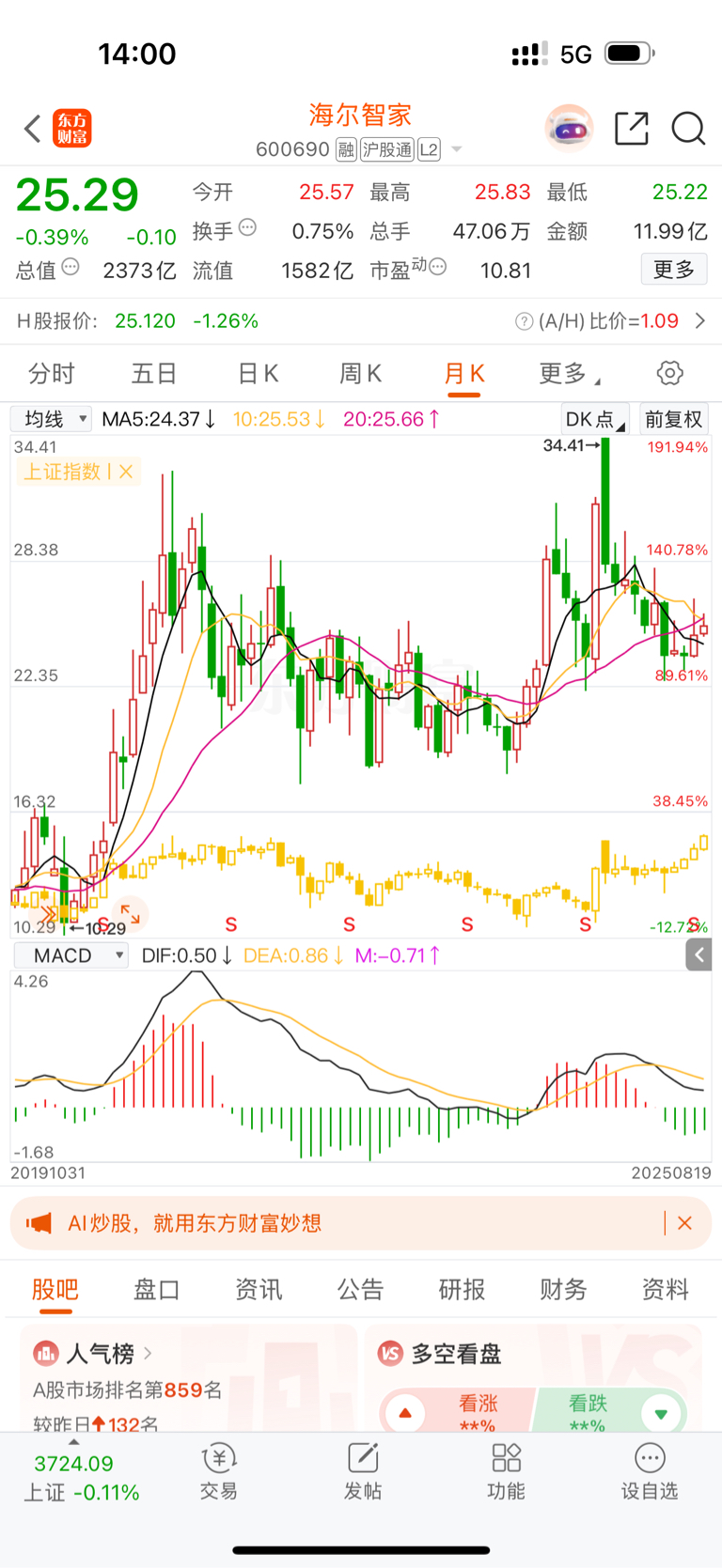Collapse the side panel arrow button
722x1568 pixels.
pos(698,955)
